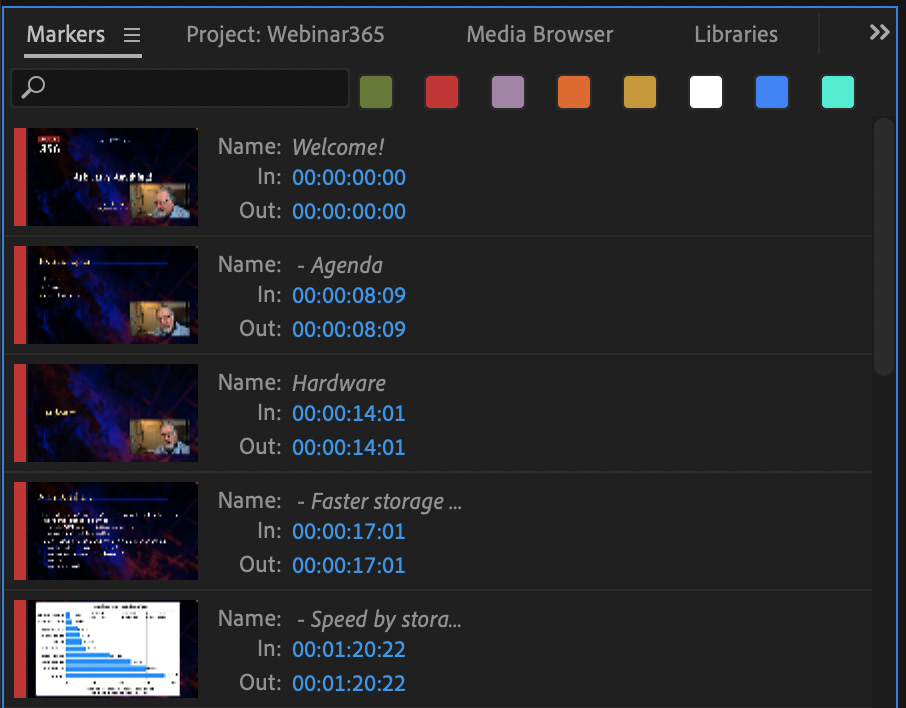Viewport: 906px width, 708px height.
Task: Click the Agenda marker In timecode 00:00:08:09
Action: pyautogui.click(x=349, y=296)
